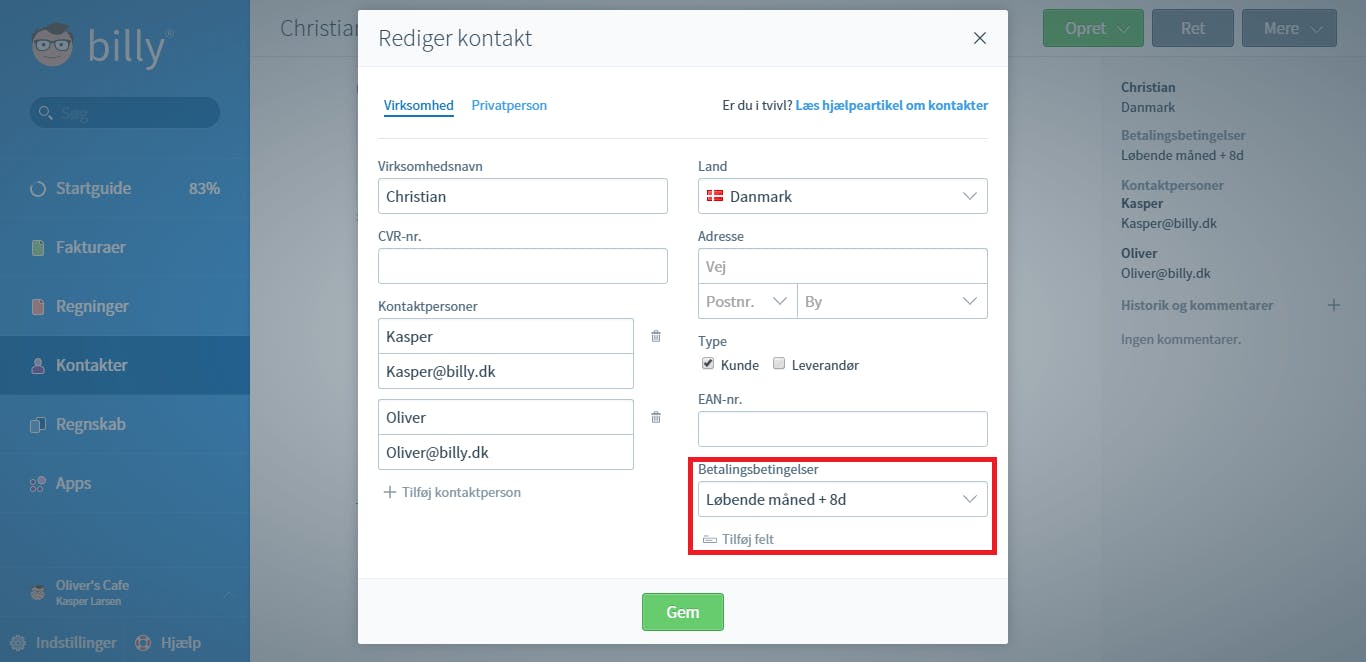Toggle the Kunde checkbox

click(x=708, y=364)
